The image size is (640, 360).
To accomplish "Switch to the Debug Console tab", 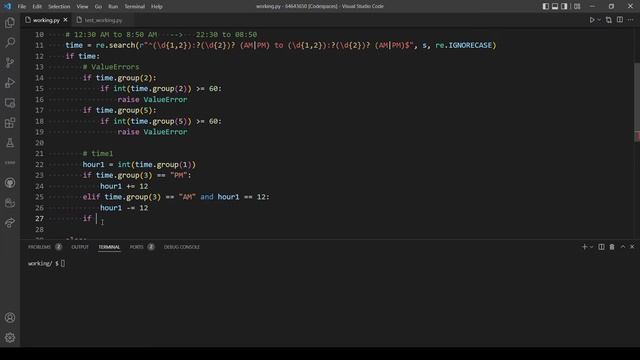I will point(182,247).
